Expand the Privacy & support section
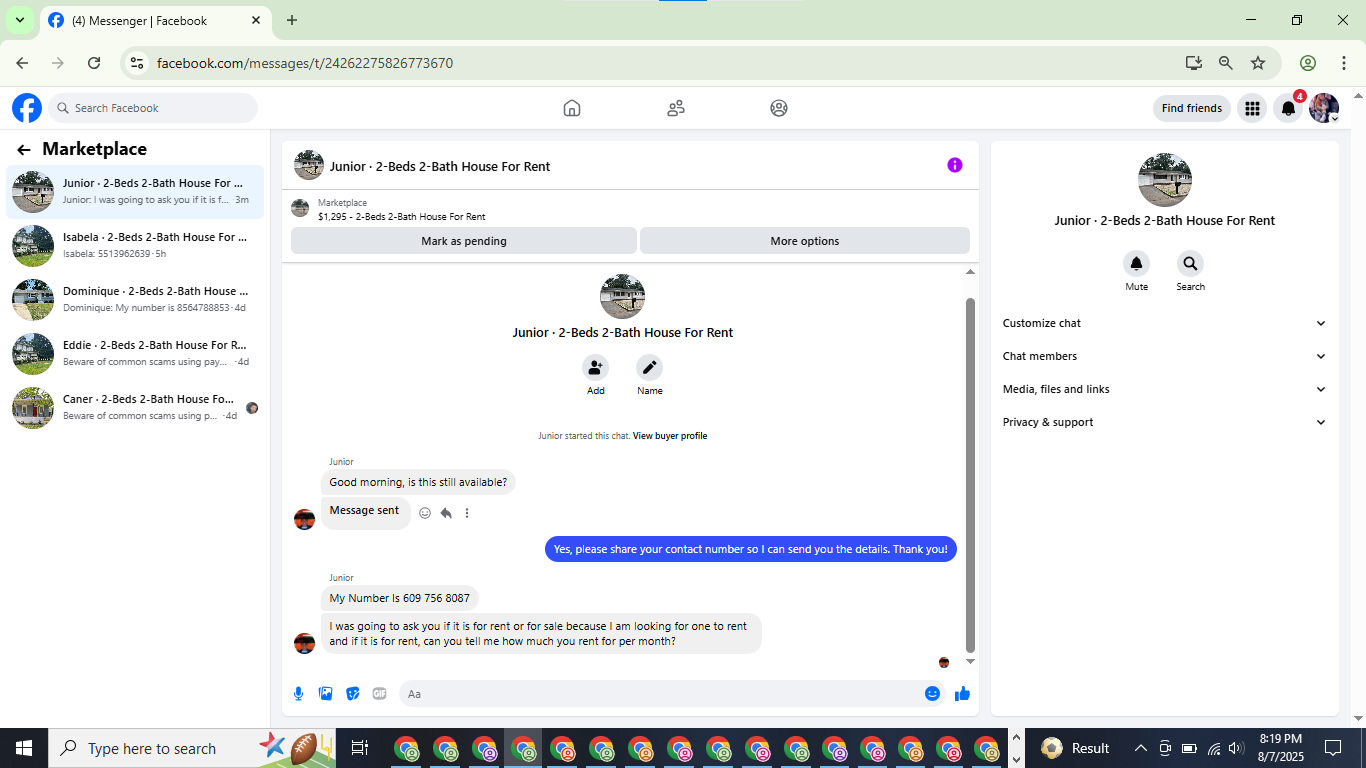Viewport: 1366px width, 768px height. coord(1165,423)
